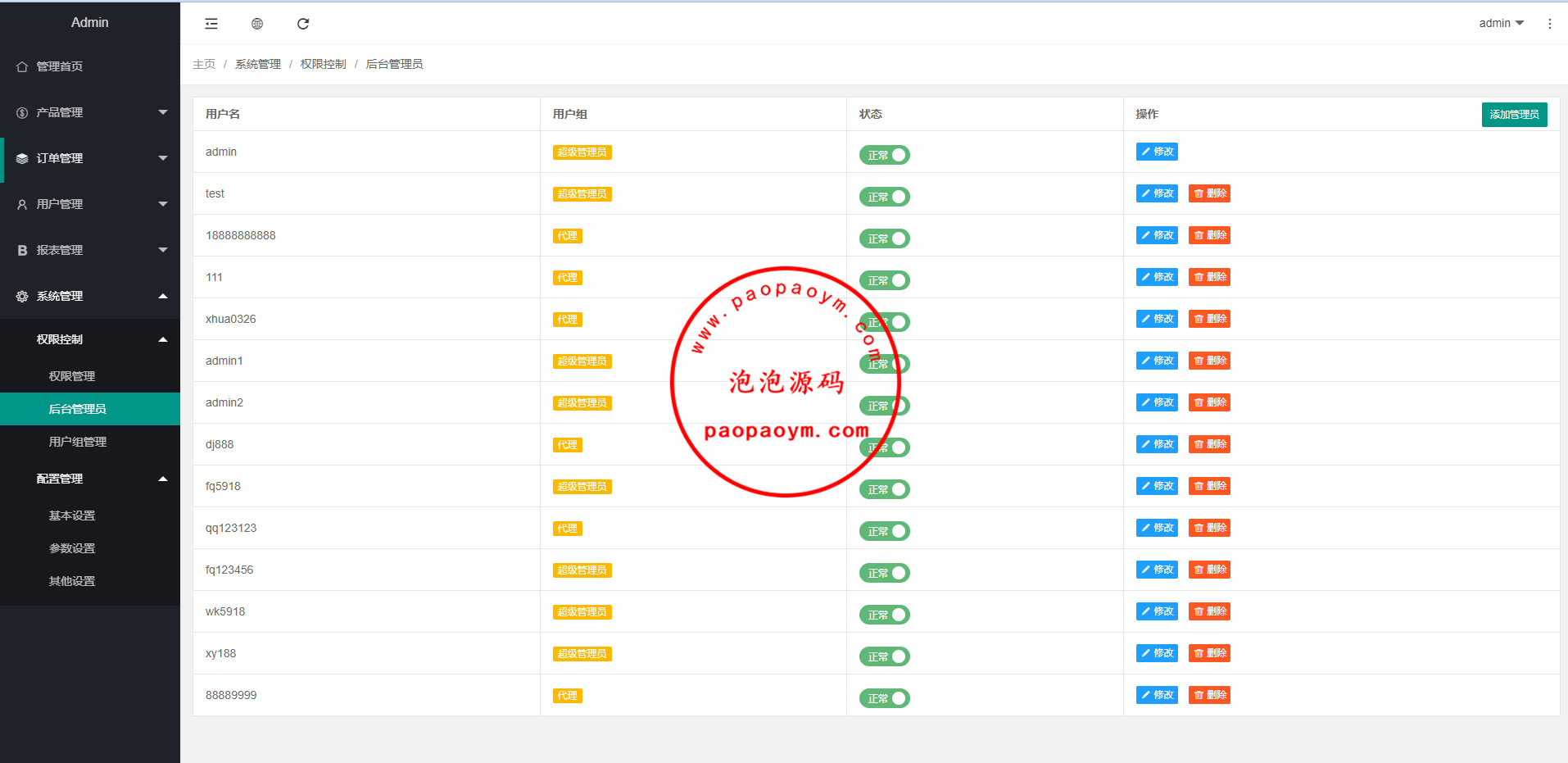Open the vertical three-dot more menu

1549,24
